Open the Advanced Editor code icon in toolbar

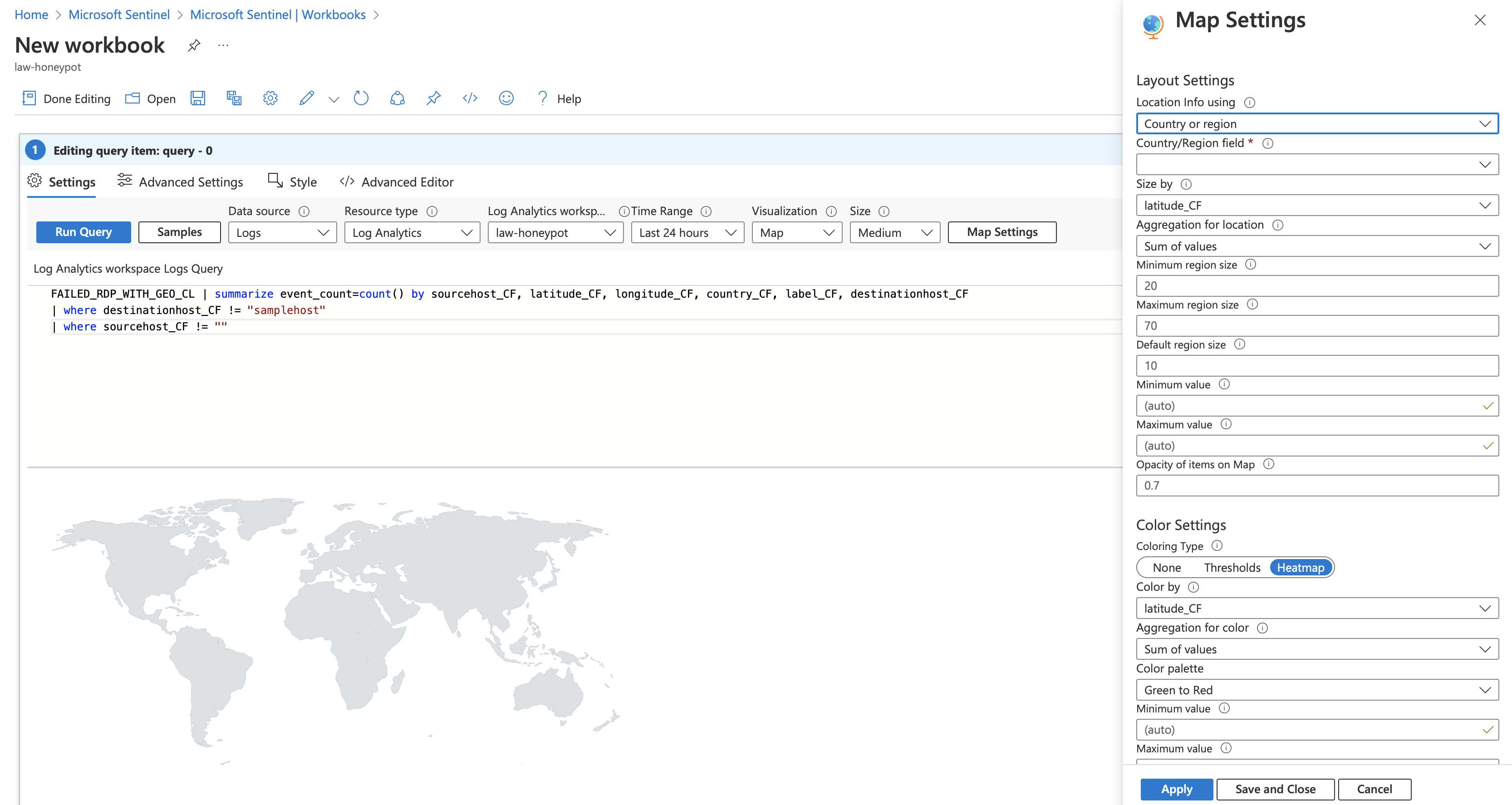click(x=470, y=98)
